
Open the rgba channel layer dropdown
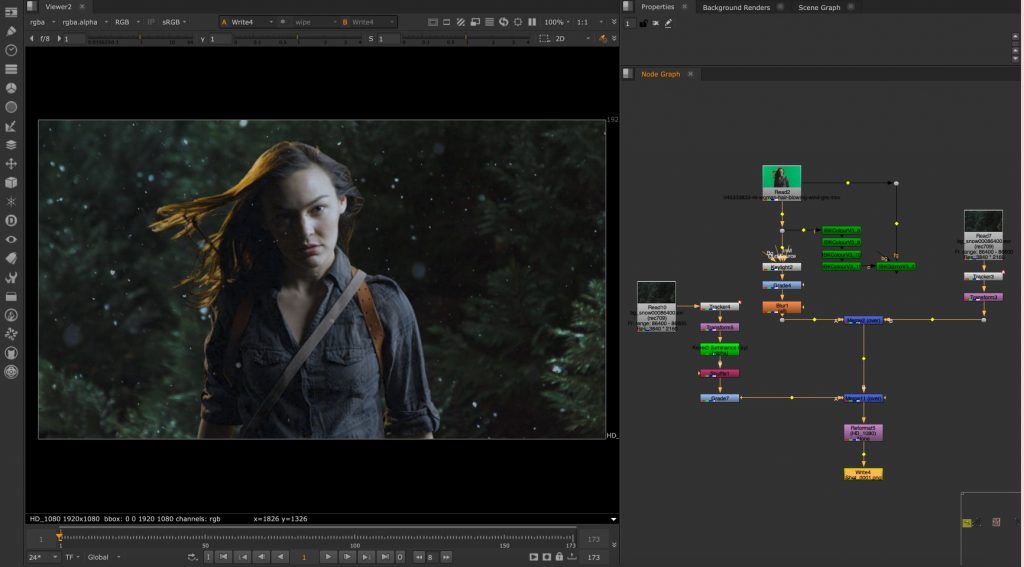click(x=42, y=22)
